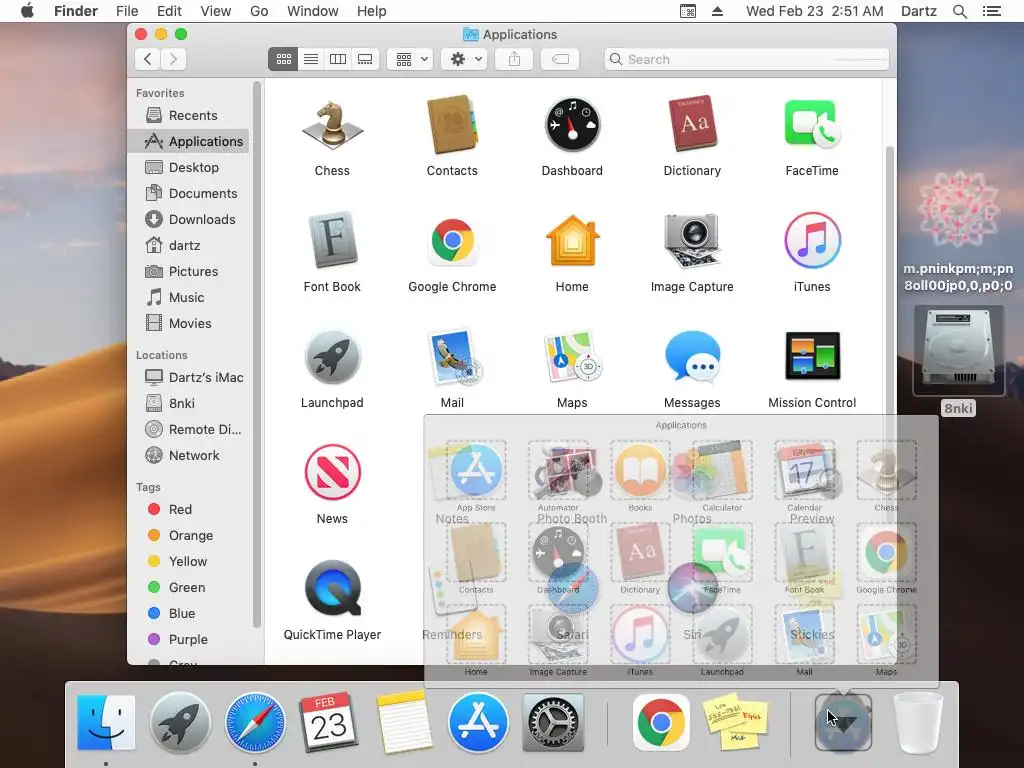Switch Finder to list view
This screenshot has width=1024, height=768.
(x=311, y=59)
